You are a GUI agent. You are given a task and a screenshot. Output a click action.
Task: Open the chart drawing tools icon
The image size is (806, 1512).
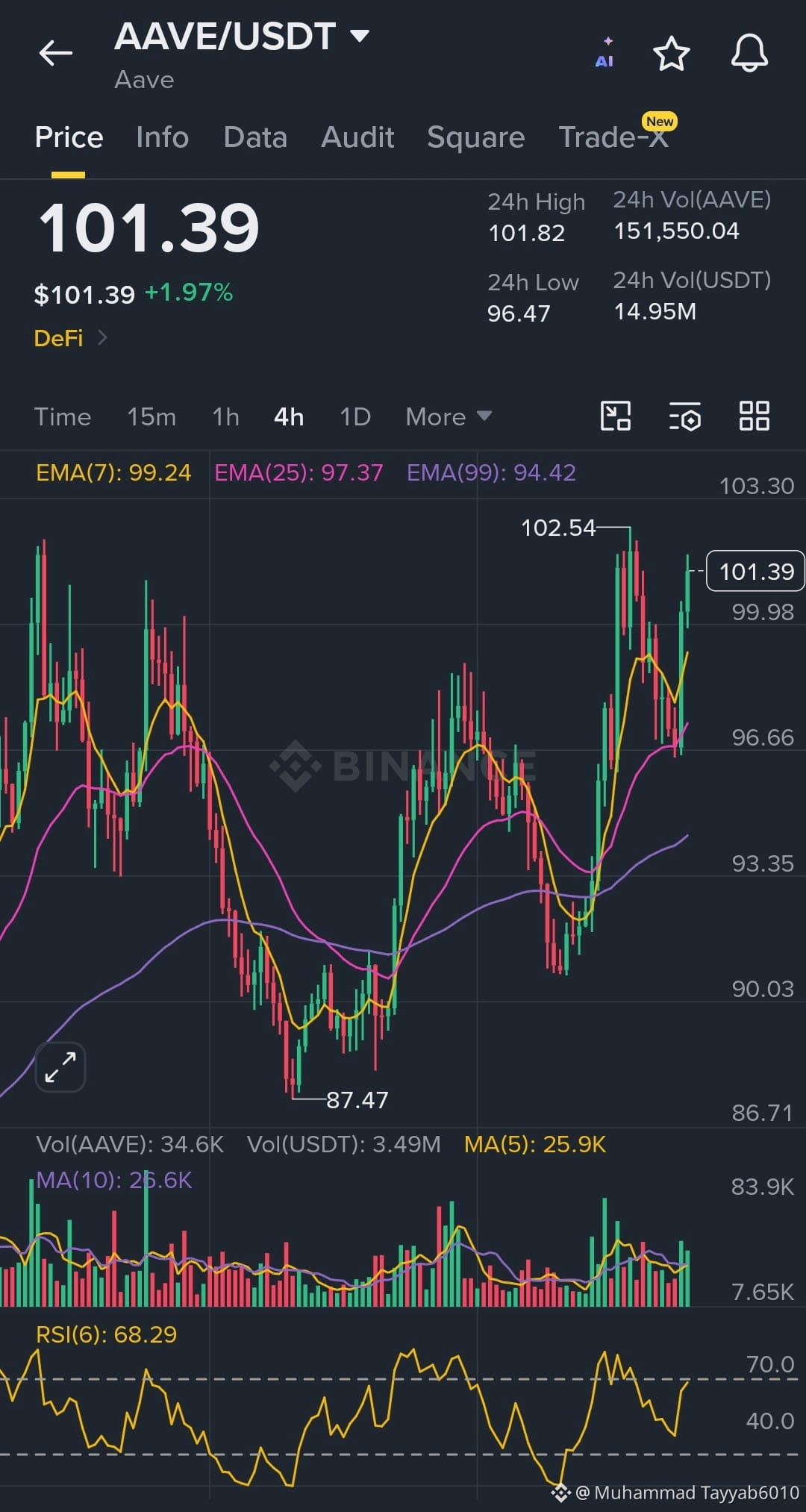coord(616,416)
